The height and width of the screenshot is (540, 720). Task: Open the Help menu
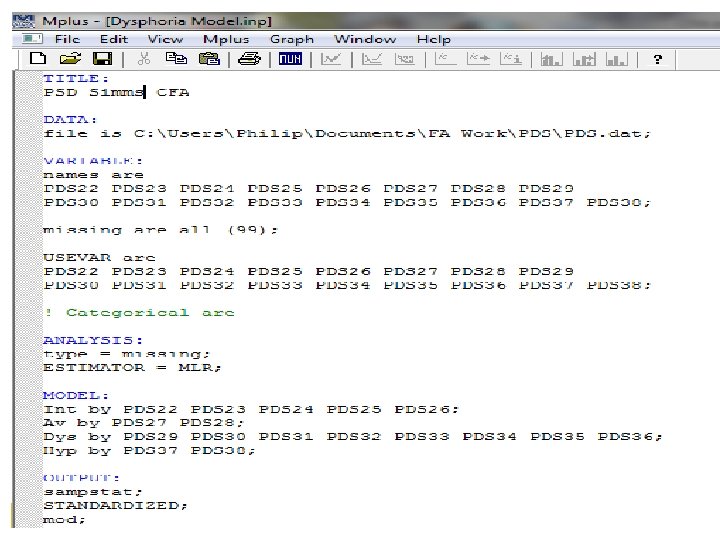point(433,39)
